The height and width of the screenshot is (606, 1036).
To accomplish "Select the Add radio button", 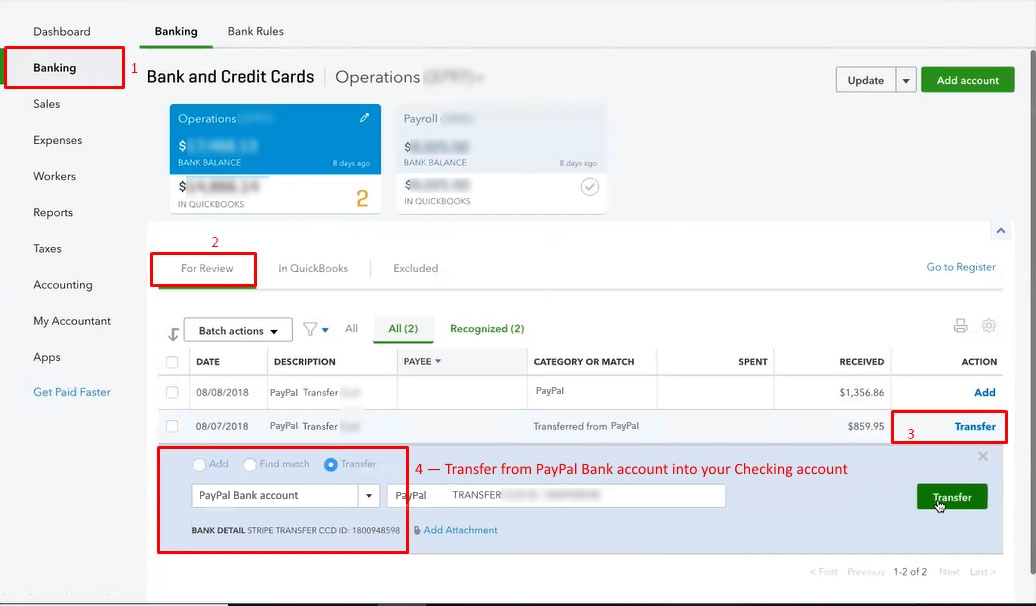I will coord(199,465).
